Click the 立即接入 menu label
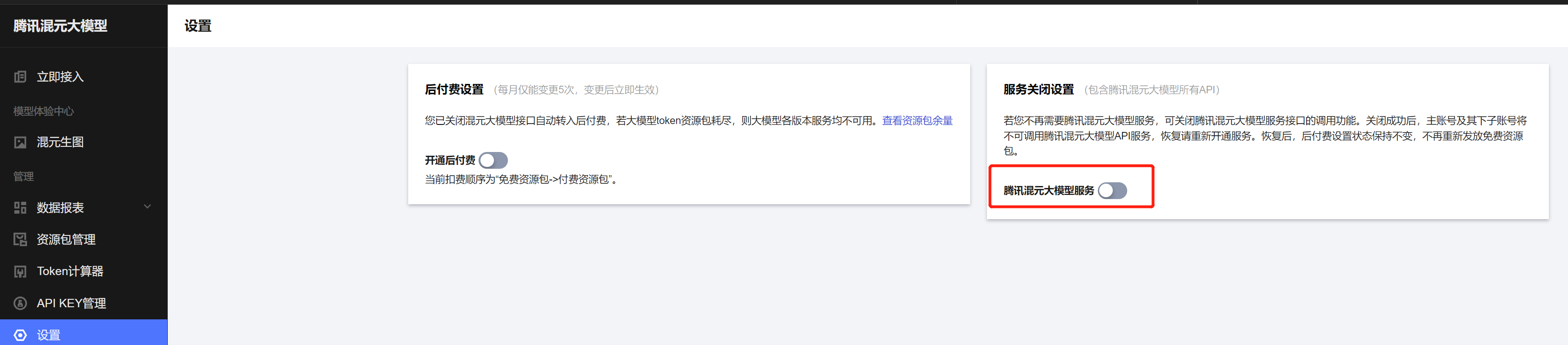 [x=60, y=77]
